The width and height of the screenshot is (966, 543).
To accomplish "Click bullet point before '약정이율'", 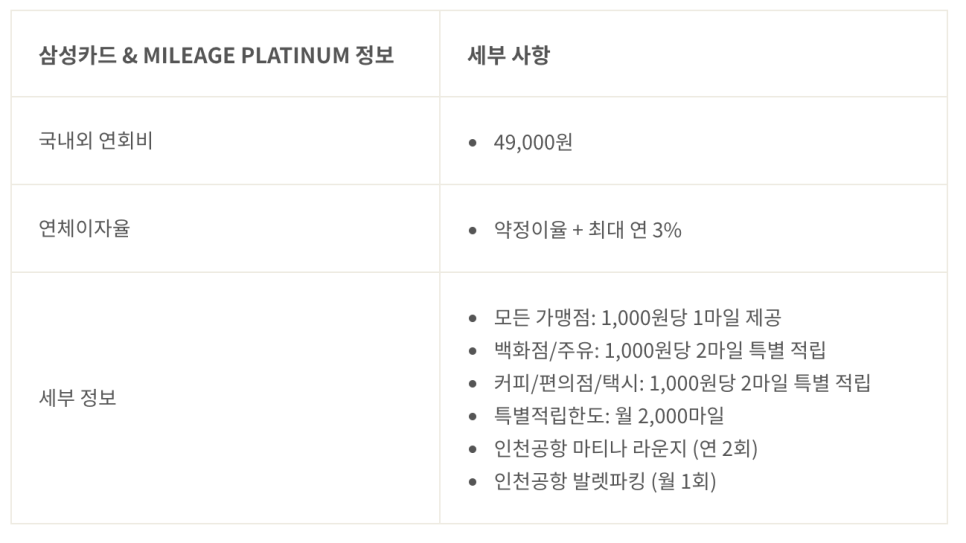I will point(473,231).
